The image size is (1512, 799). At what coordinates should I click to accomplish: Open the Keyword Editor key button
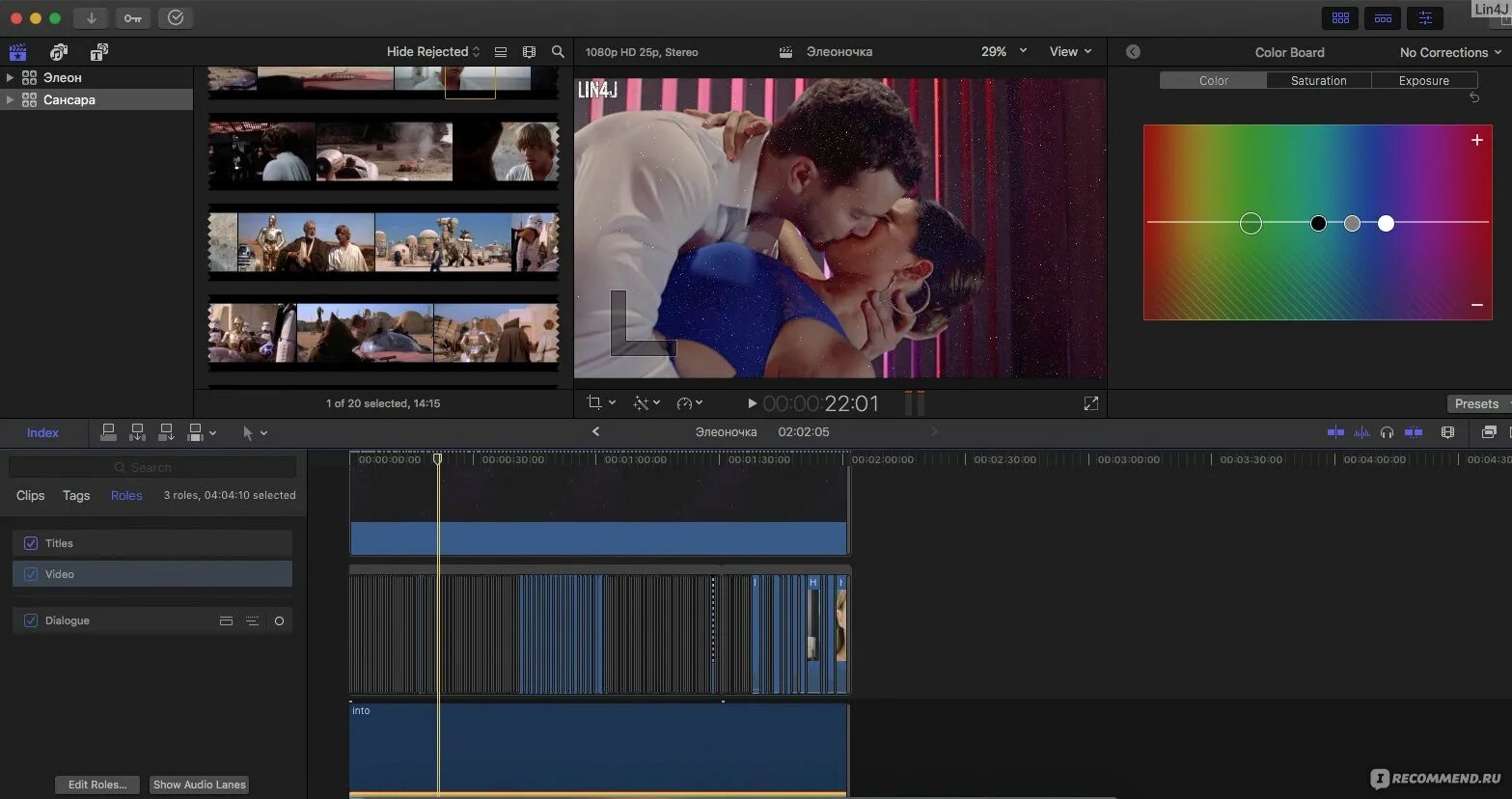tap(133, 18)
